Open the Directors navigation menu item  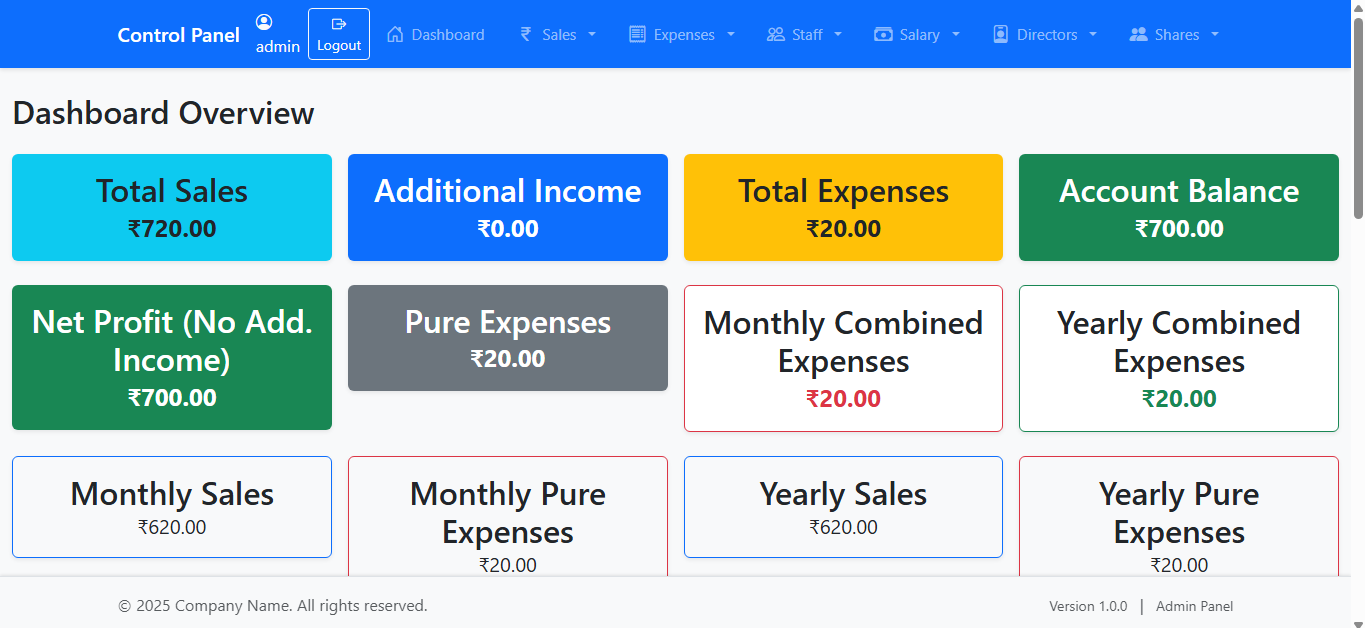tap(1044, 33)
